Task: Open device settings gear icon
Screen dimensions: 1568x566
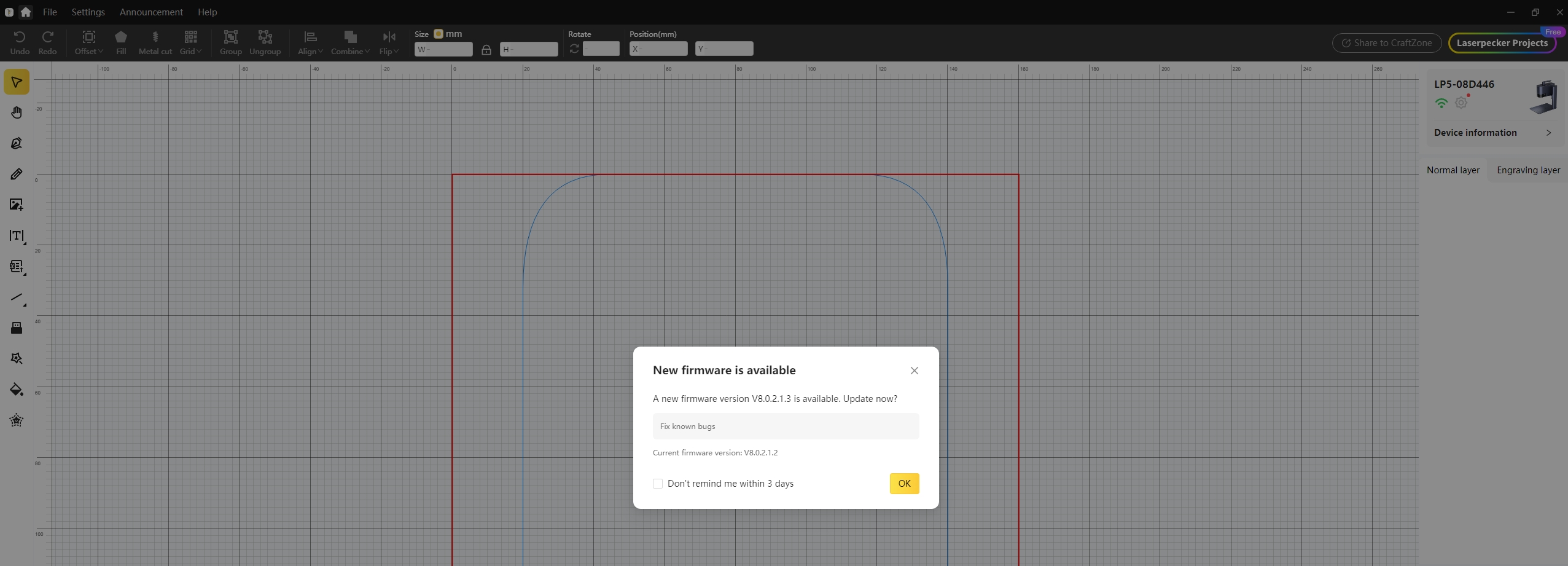Action: point(1461,103)
